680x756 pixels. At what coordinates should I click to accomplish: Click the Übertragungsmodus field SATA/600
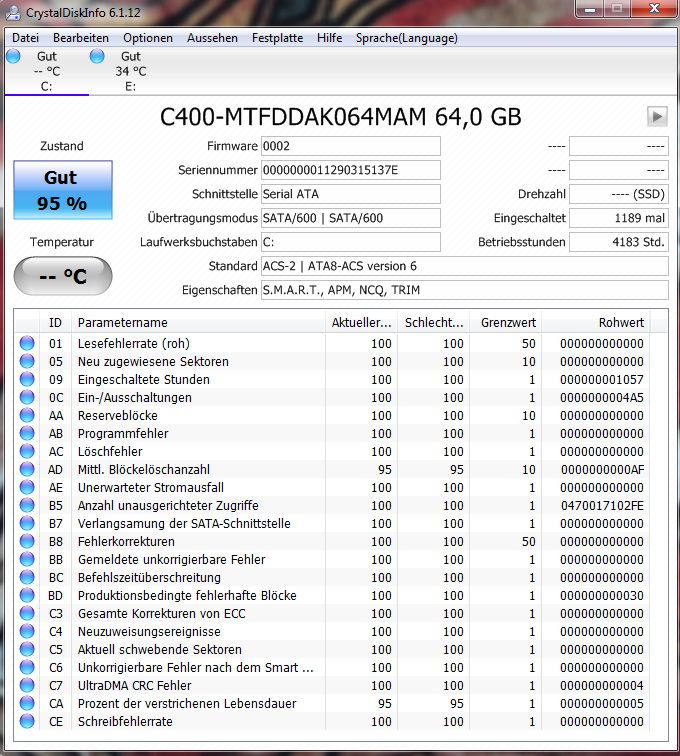(x=351, y=218)
